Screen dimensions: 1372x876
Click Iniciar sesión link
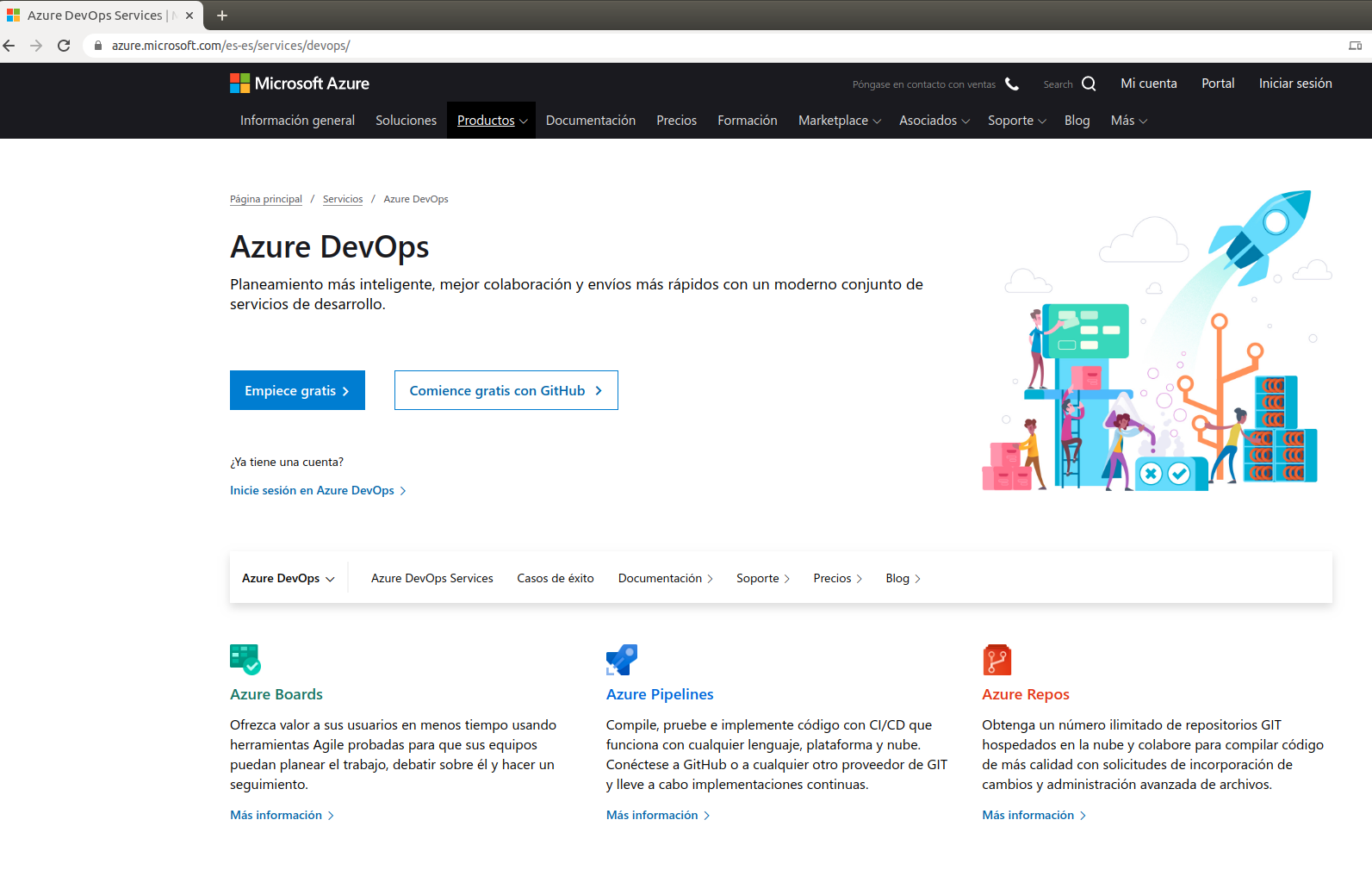click(1295, 84)
